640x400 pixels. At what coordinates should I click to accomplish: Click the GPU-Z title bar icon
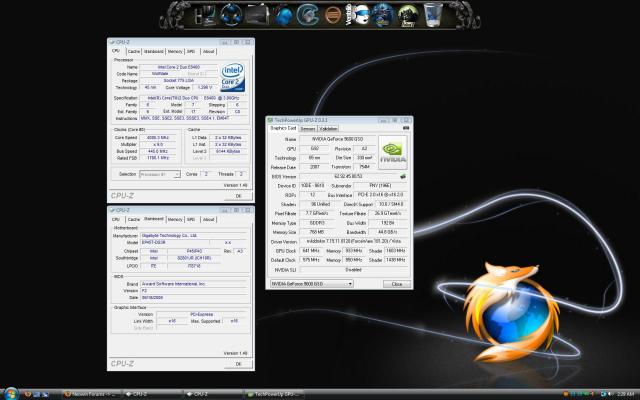[270, 120]
